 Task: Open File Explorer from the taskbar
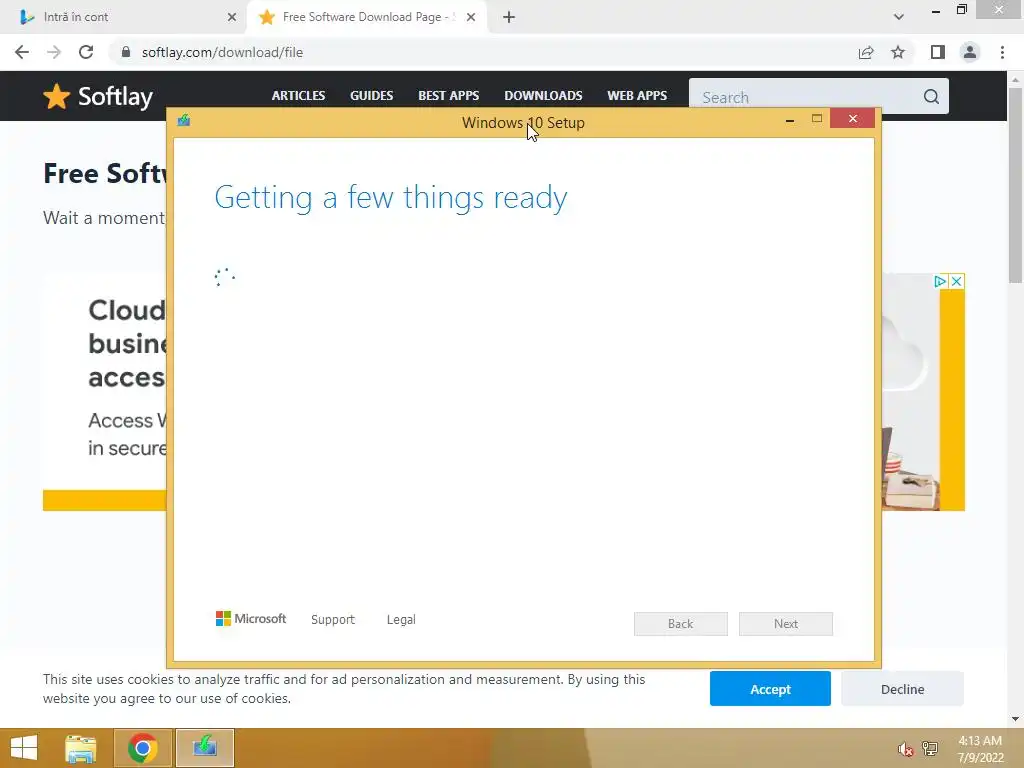(81, 748)
